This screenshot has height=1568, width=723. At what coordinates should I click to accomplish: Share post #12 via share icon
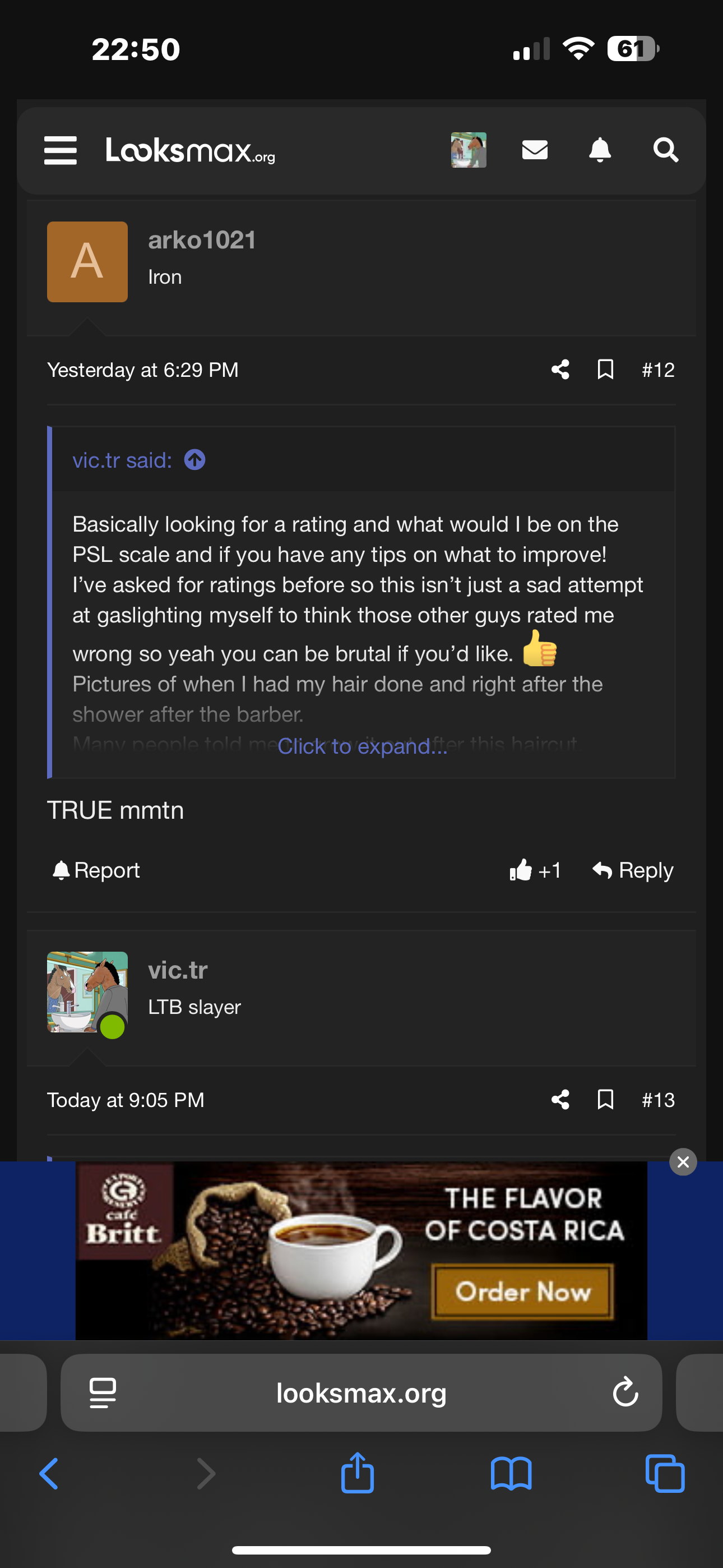click(x=560, y=370)
